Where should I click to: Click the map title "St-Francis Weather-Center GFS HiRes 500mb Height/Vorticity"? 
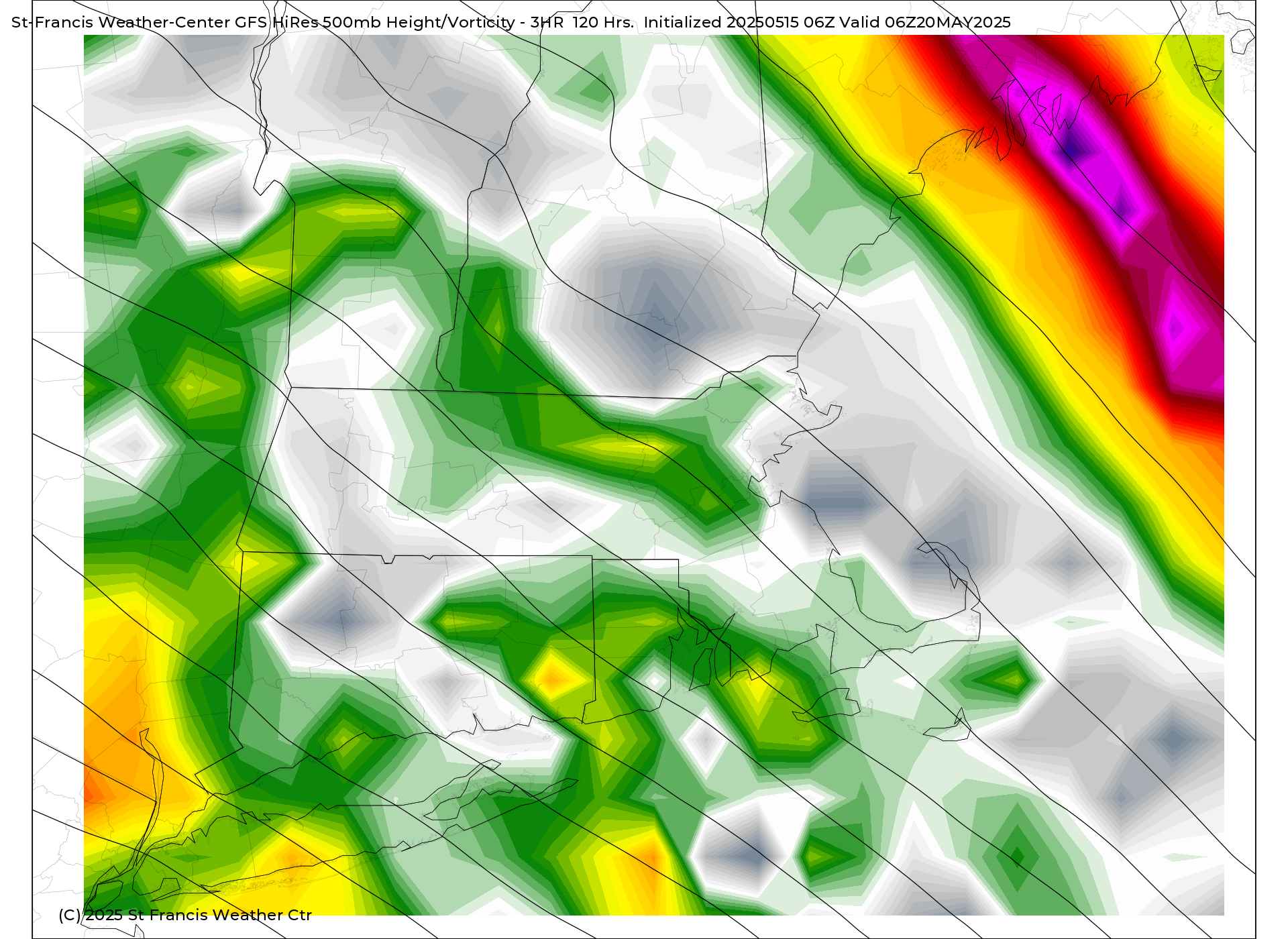point(264,22)
